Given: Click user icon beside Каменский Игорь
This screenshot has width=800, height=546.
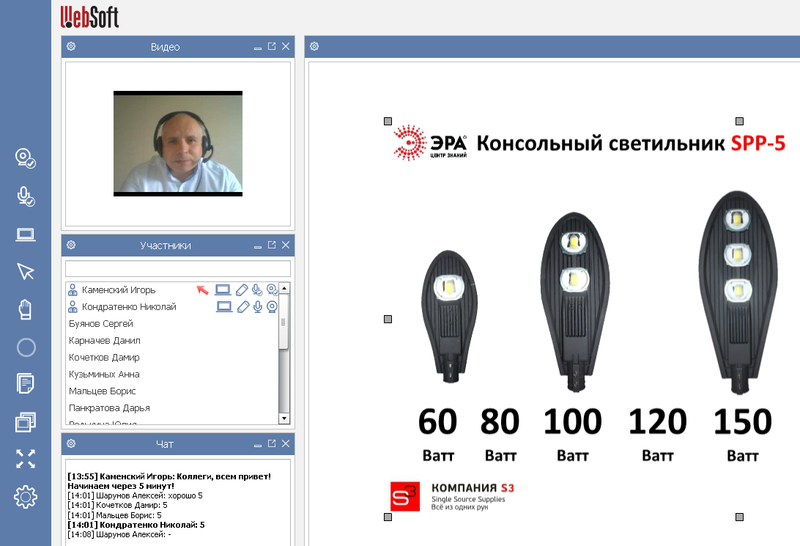Looking at the screenshot, I should [73, 290].
